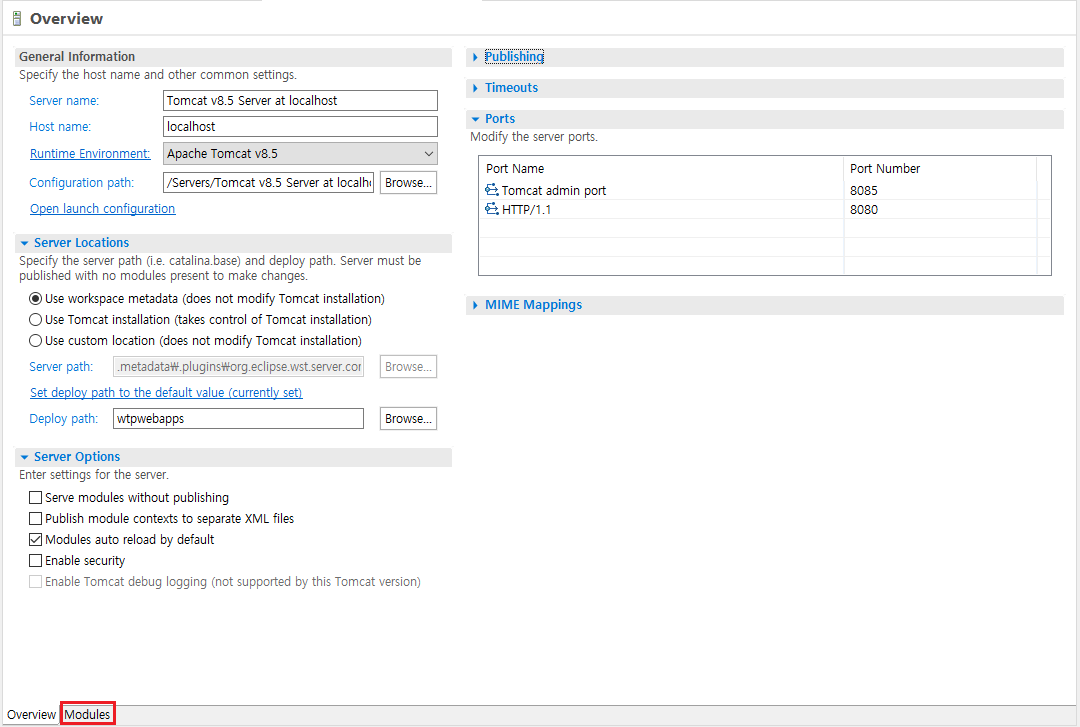
Task: Check Publish module contexts to separate XML files
Action: pos(35,518)
